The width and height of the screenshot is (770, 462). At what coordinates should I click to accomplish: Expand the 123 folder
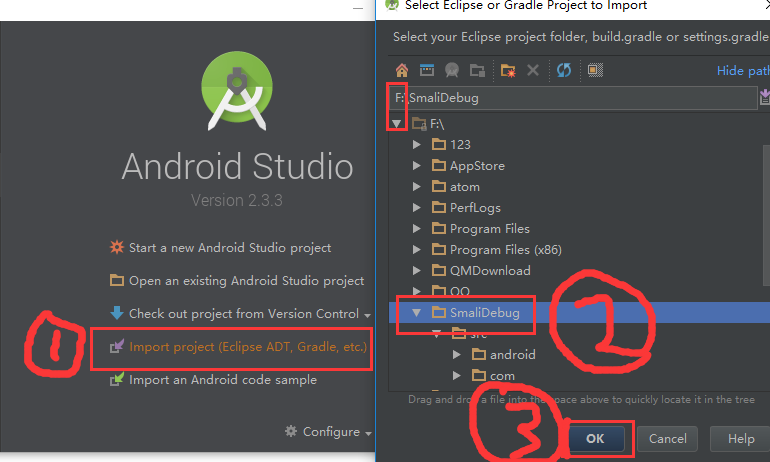(x=416, y=144)
